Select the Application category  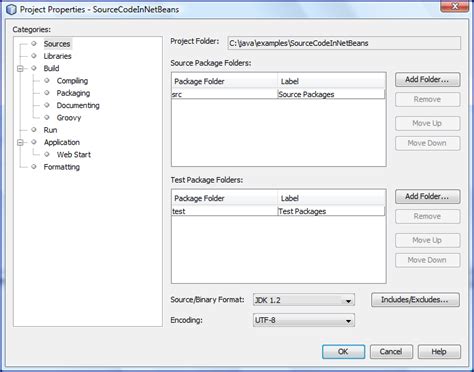point(62,142)
